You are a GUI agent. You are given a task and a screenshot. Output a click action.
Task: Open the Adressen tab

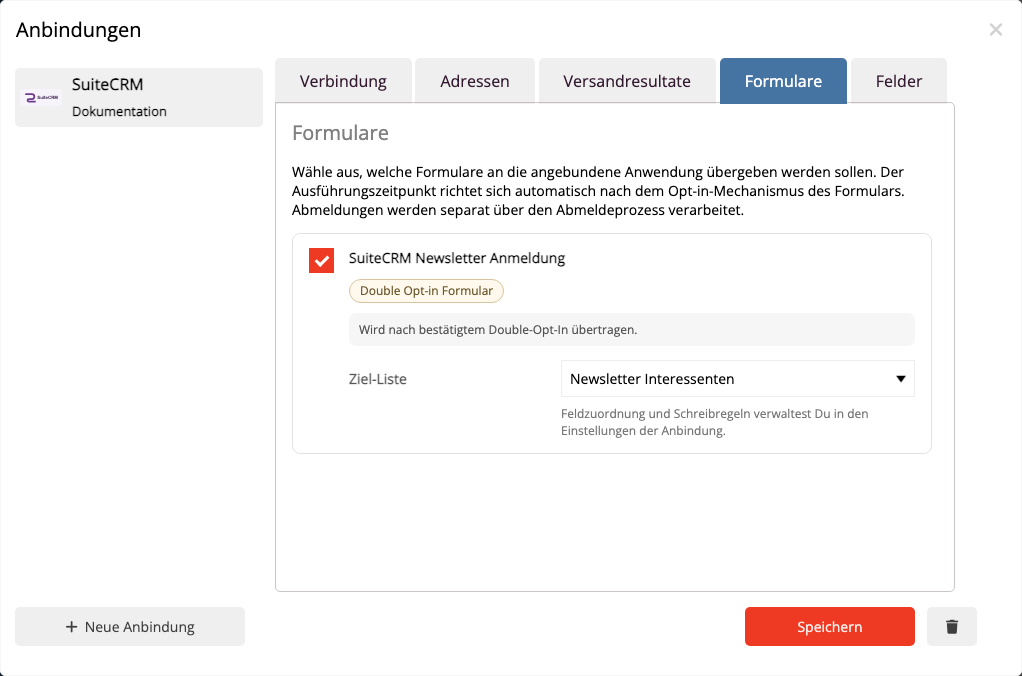pos(474,81)
